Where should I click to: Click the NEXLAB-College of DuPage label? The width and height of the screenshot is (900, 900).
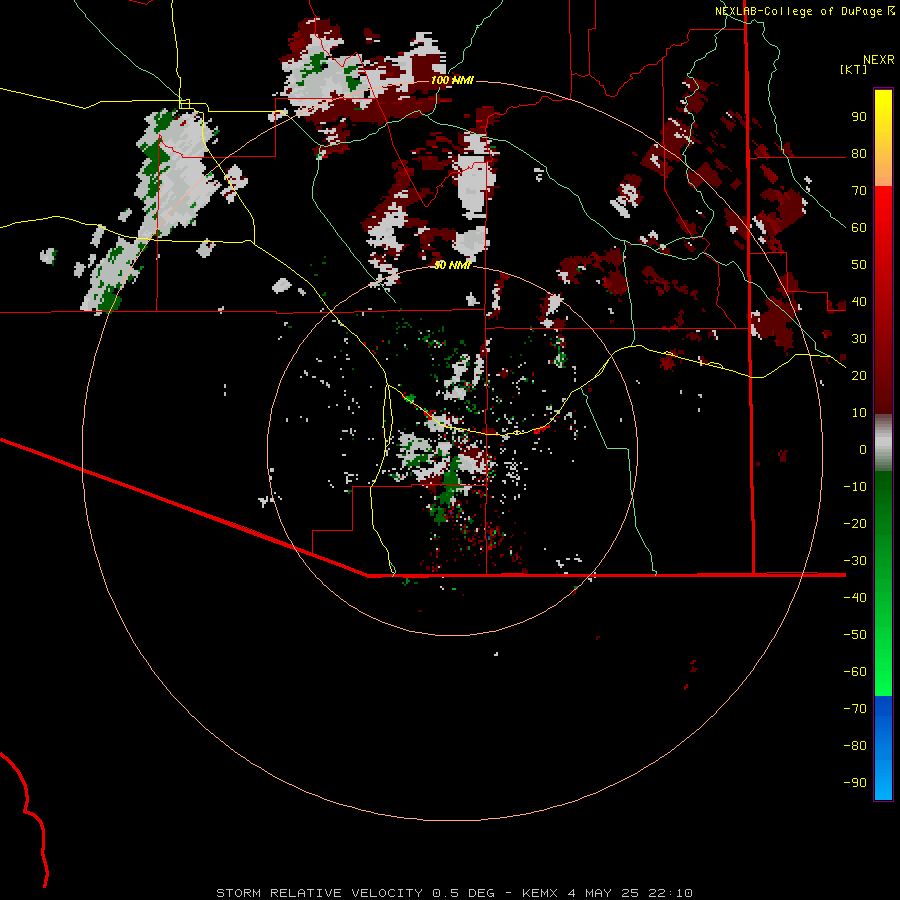click(x=799, y=11)
